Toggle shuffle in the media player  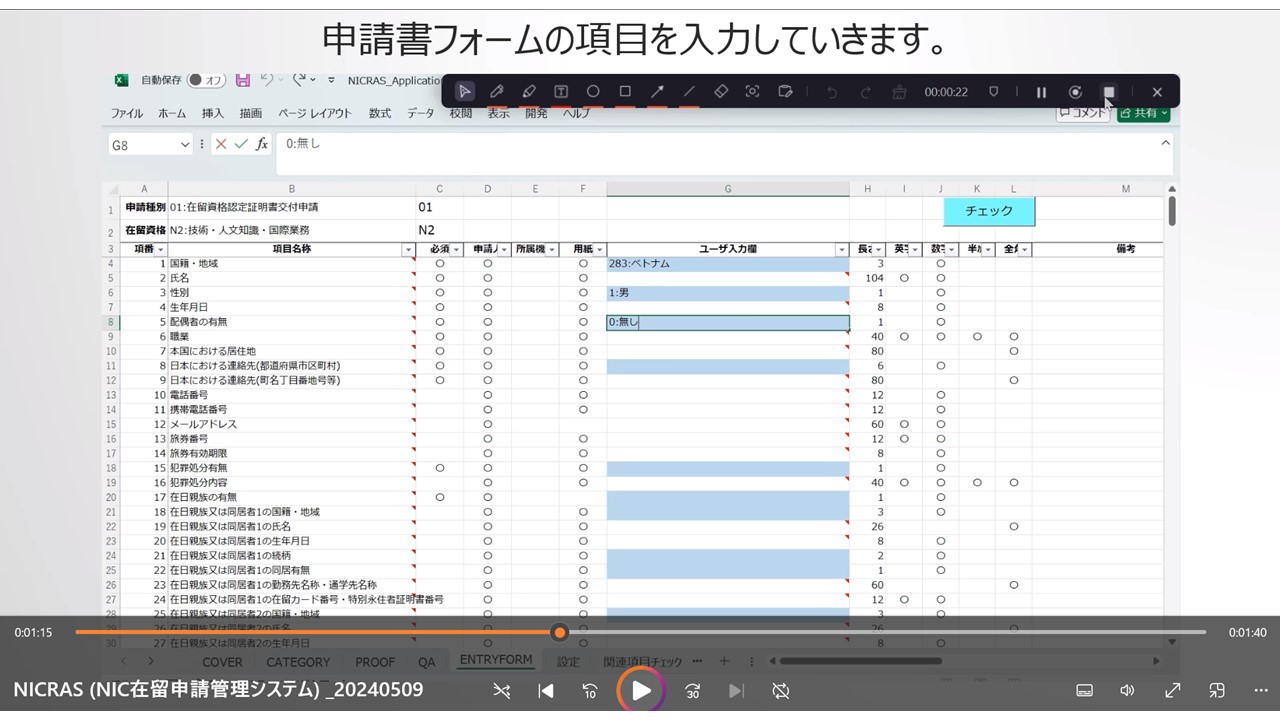tap(502, 690)
